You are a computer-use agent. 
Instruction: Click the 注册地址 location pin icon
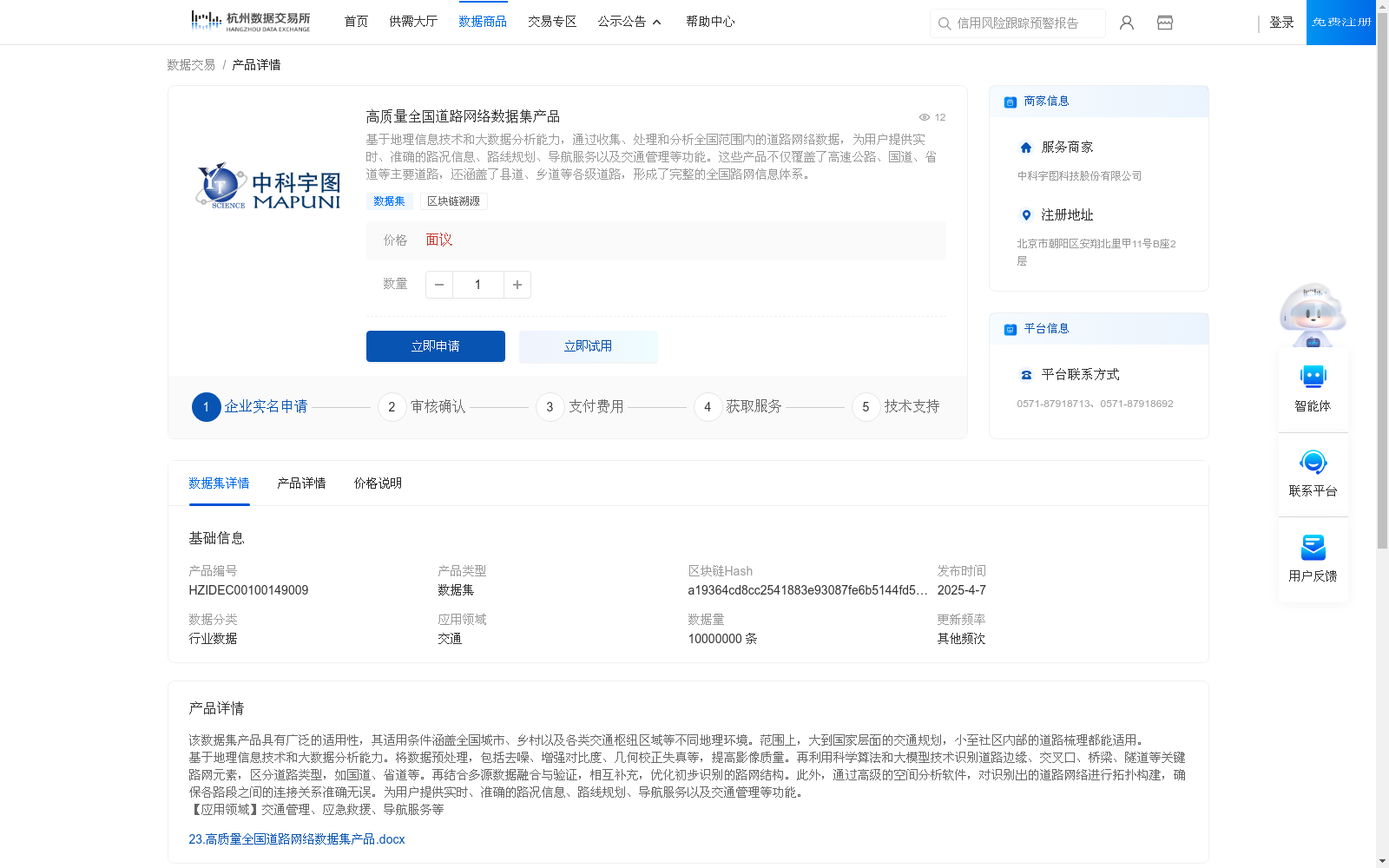tap(1026, 215)
